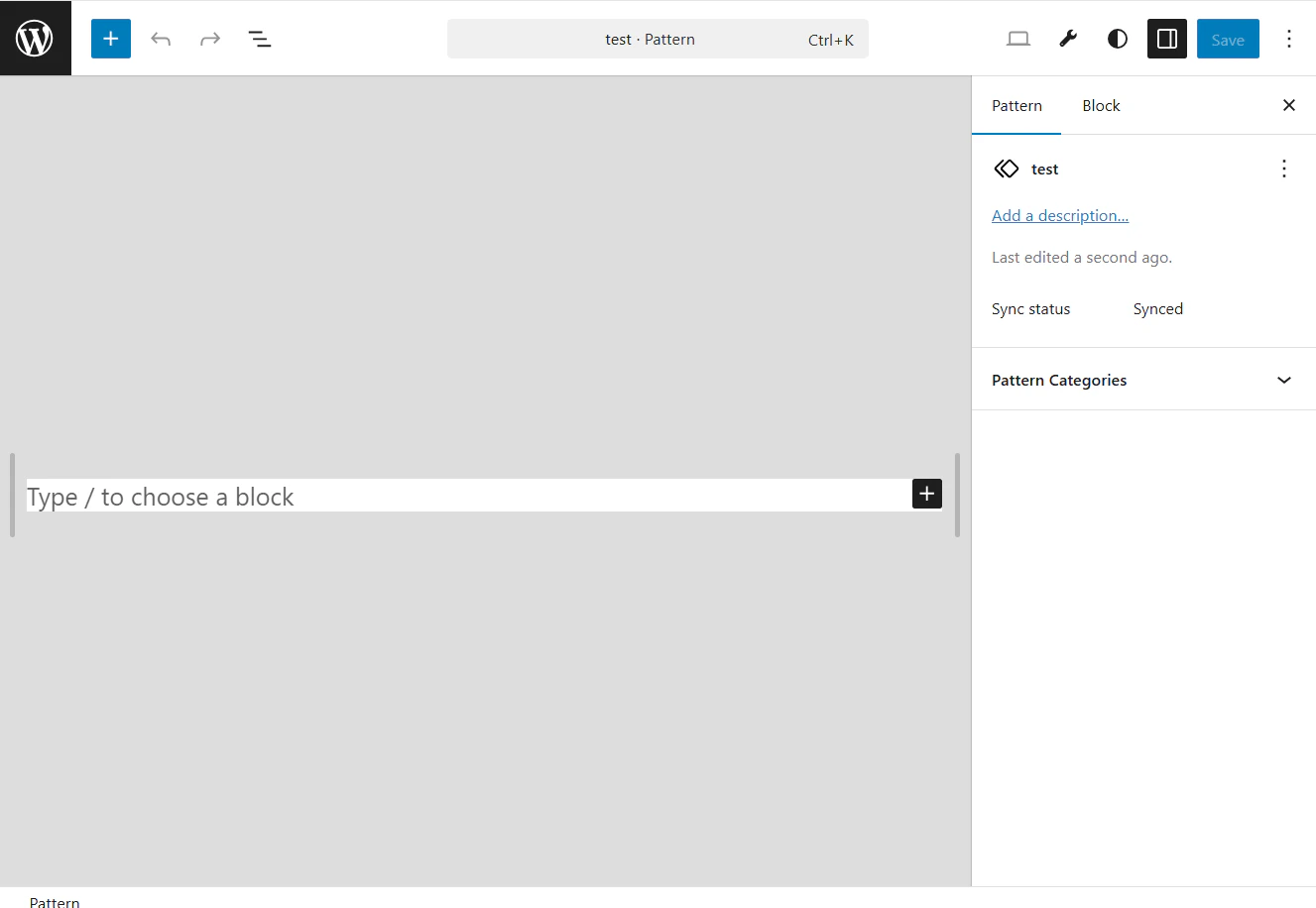Image resolution: width=1316 pixels, height=908 pixels.
Task: Click the Add a description link
Action: pos(1060,215)
